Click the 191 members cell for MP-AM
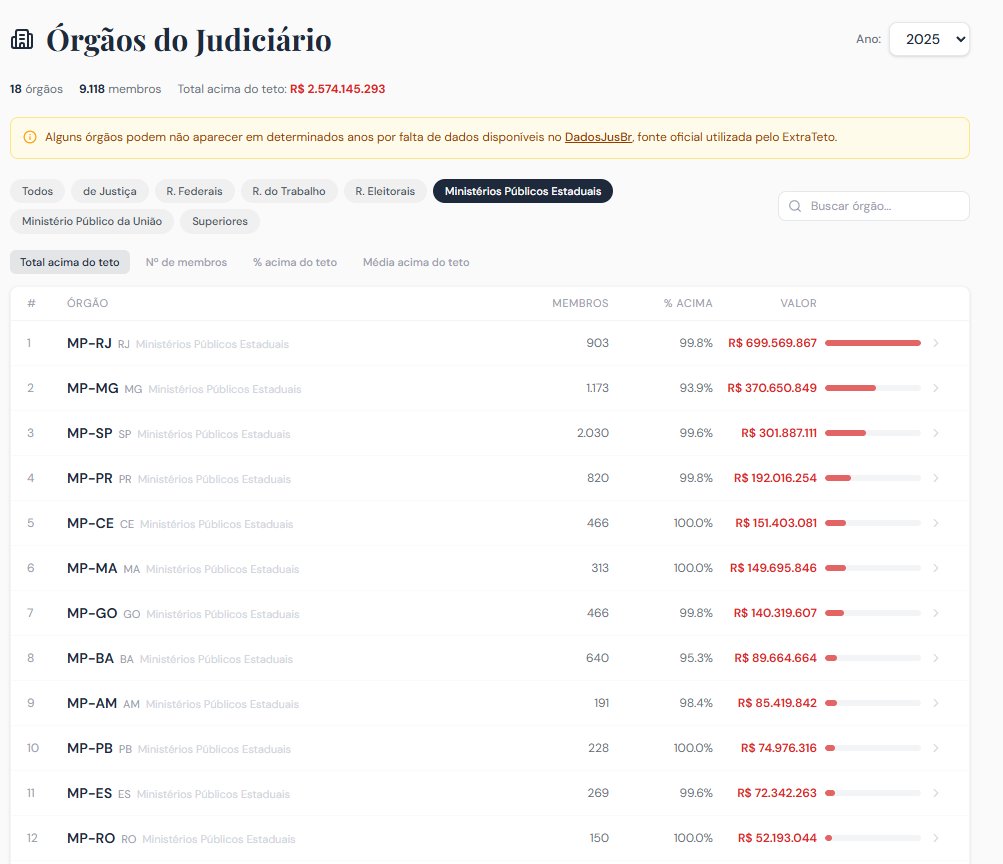Image resolution: width=1003 pixels, height=864 pixels. [x=601, y=703]
